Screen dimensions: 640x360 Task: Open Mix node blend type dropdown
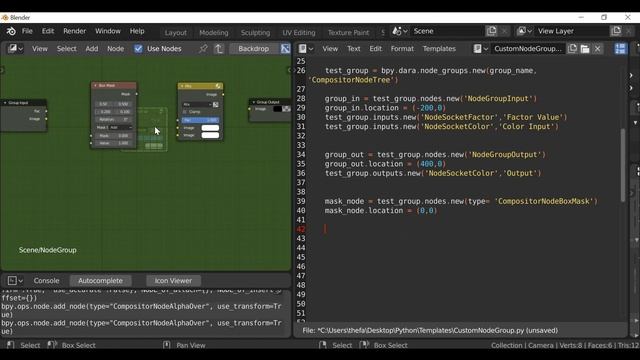[197, 104]
